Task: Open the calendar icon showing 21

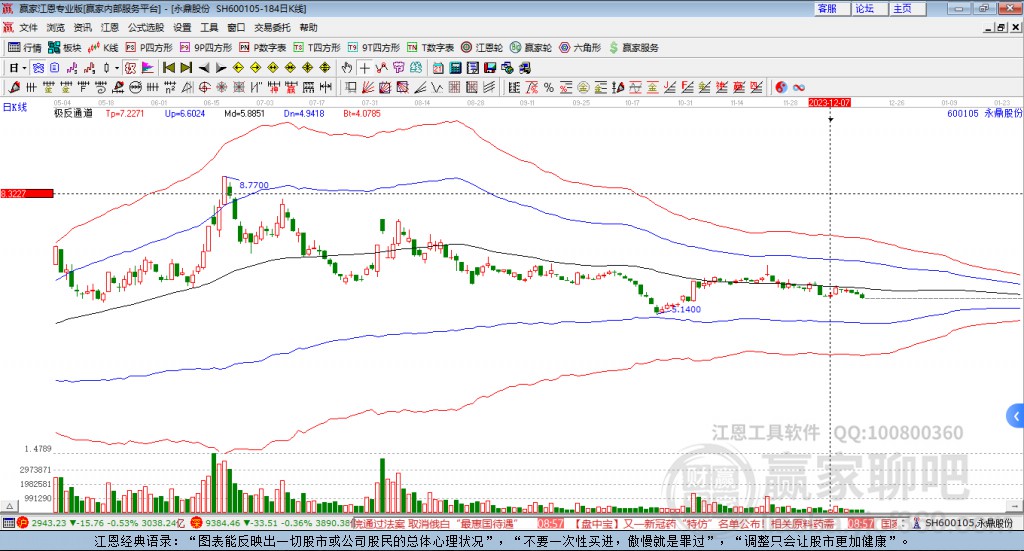Action: [438, 68]
